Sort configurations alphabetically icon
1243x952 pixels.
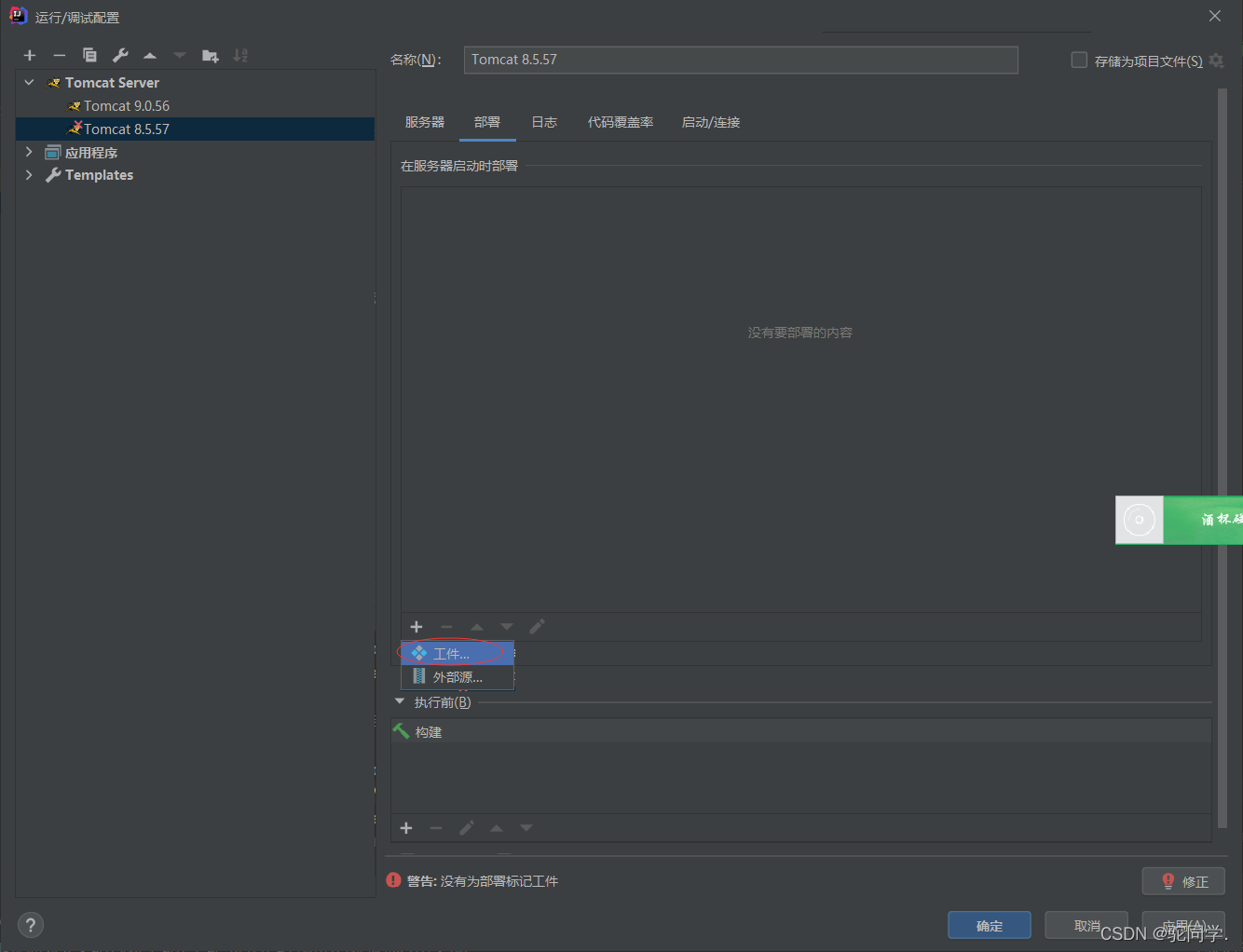coord(240,56)
